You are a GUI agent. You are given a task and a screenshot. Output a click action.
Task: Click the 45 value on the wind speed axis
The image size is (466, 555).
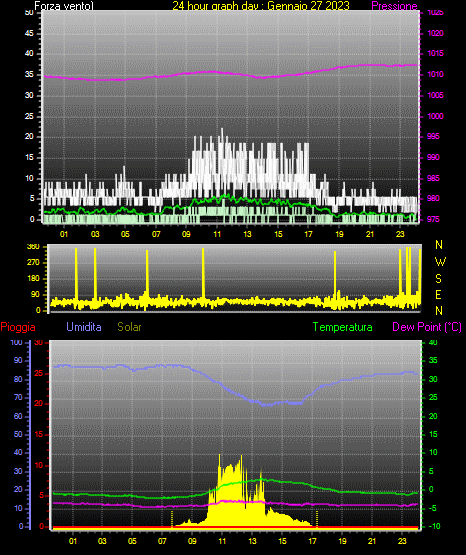[29, 33]
